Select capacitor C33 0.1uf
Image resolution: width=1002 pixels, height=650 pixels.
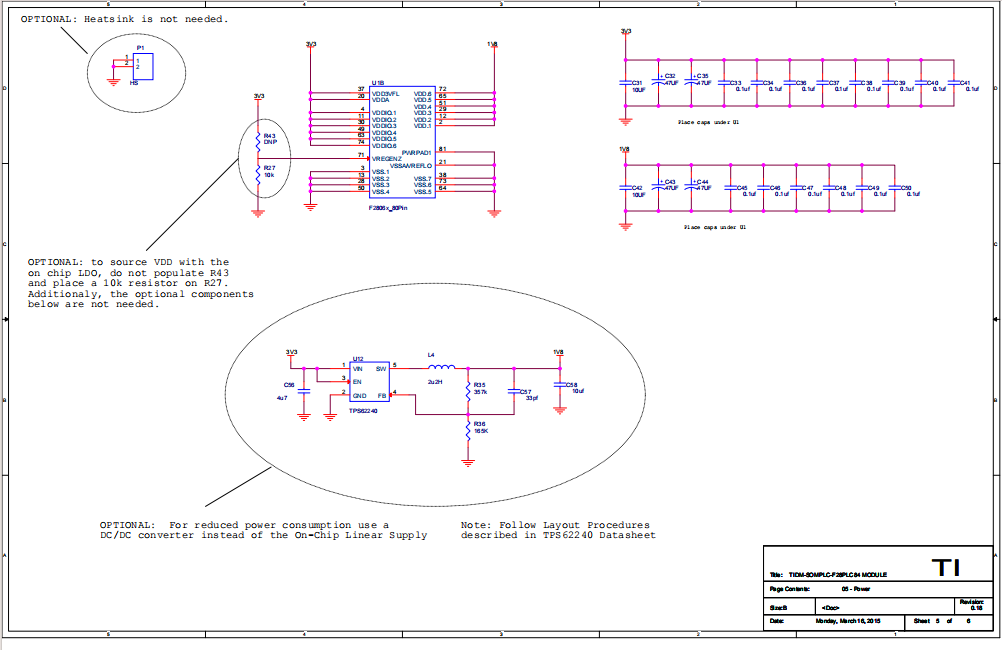coord(725,83)
